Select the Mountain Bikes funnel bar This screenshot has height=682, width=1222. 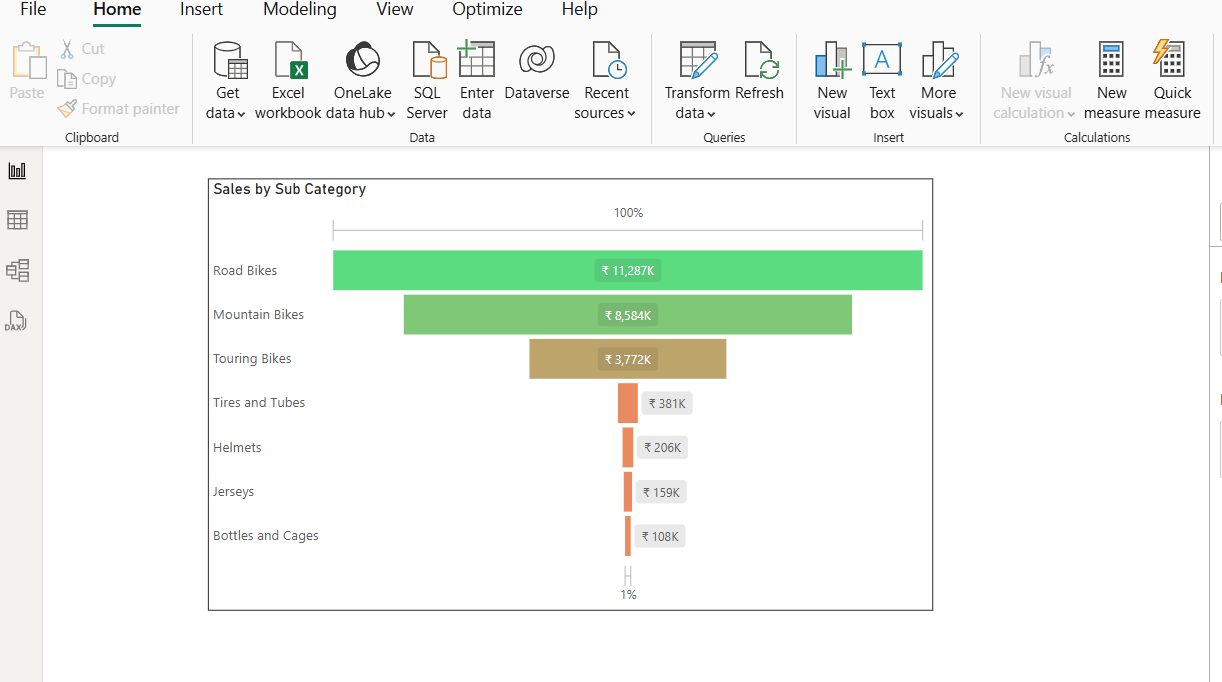tap(628, 314)
